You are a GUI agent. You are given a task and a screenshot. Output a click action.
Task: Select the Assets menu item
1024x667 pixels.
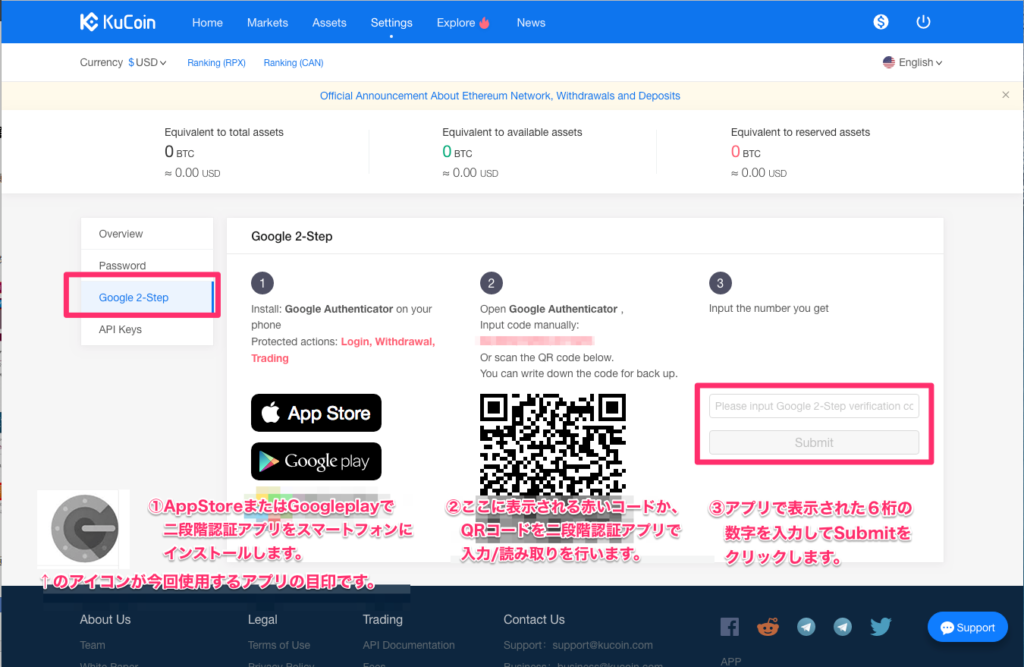329,23
